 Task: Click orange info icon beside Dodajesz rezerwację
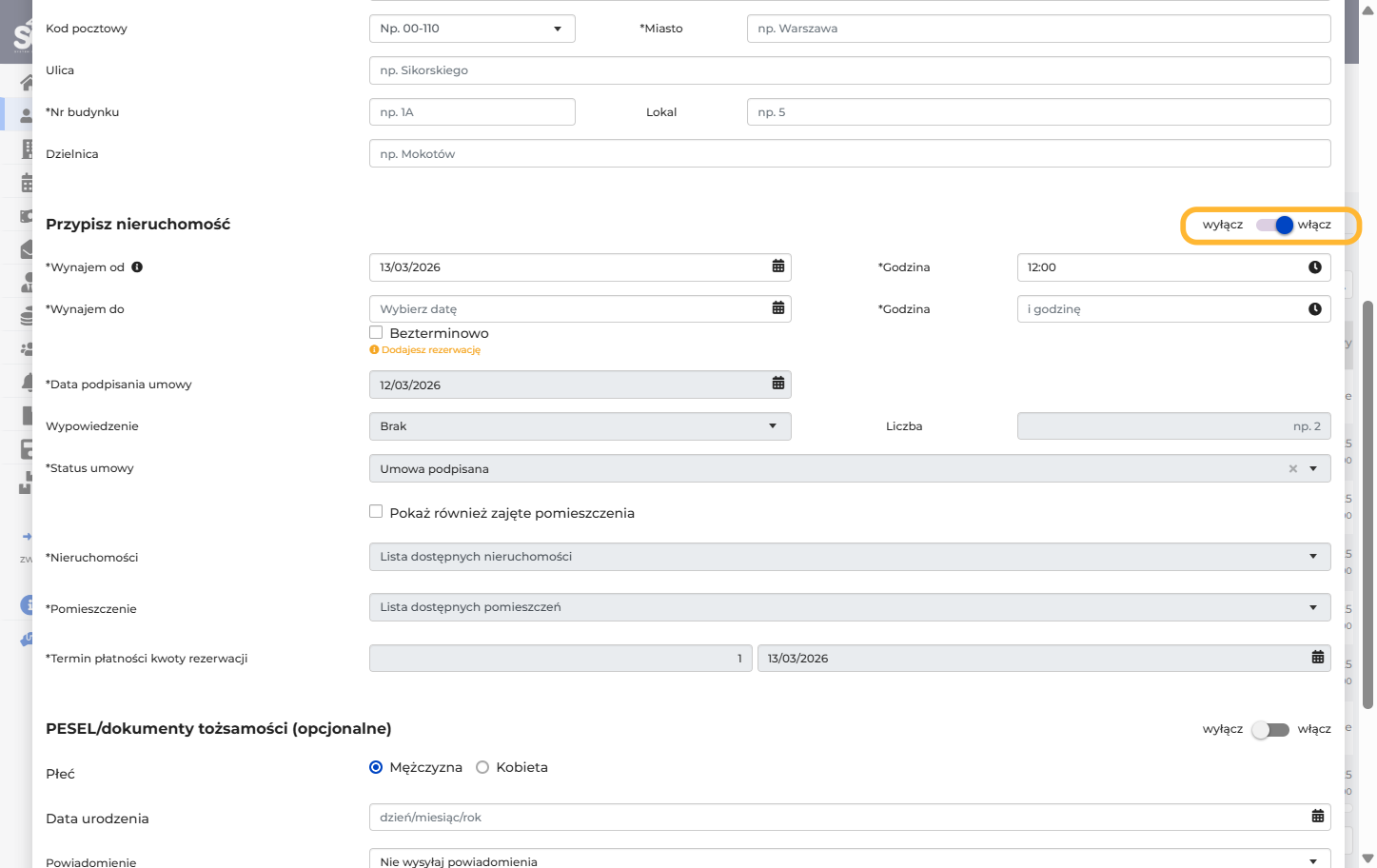374,350
